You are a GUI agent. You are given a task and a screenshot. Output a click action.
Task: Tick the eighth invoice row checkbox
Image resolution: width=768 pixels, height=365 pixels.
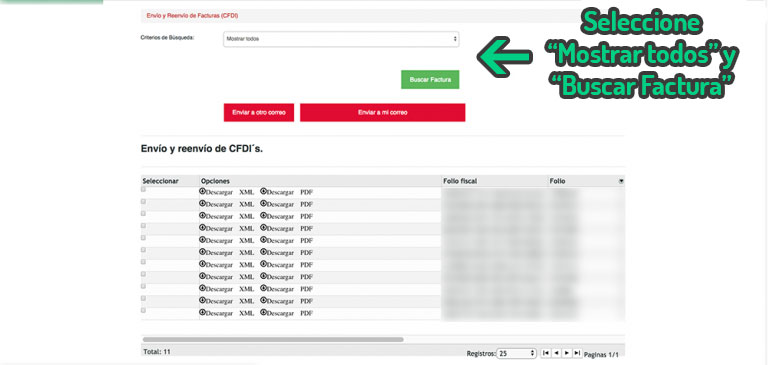(144, 273)
